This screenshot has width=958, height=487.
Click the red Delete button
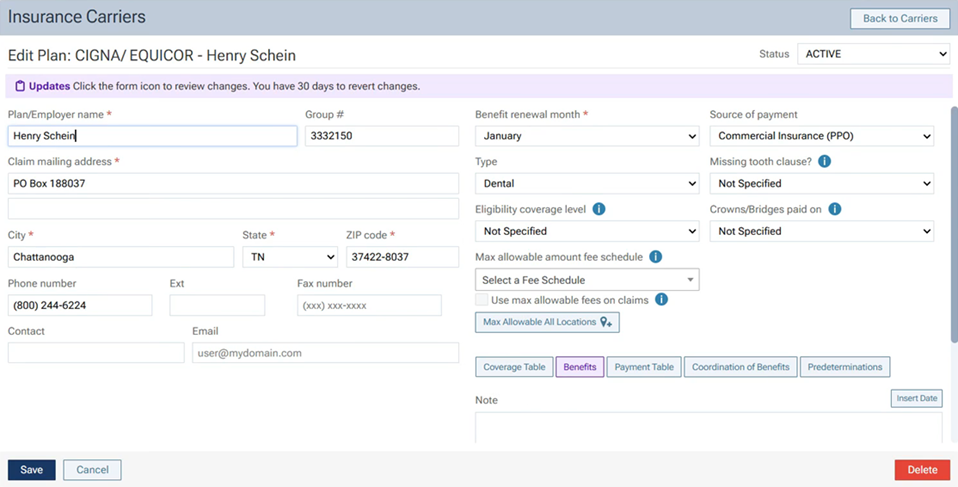921,470
